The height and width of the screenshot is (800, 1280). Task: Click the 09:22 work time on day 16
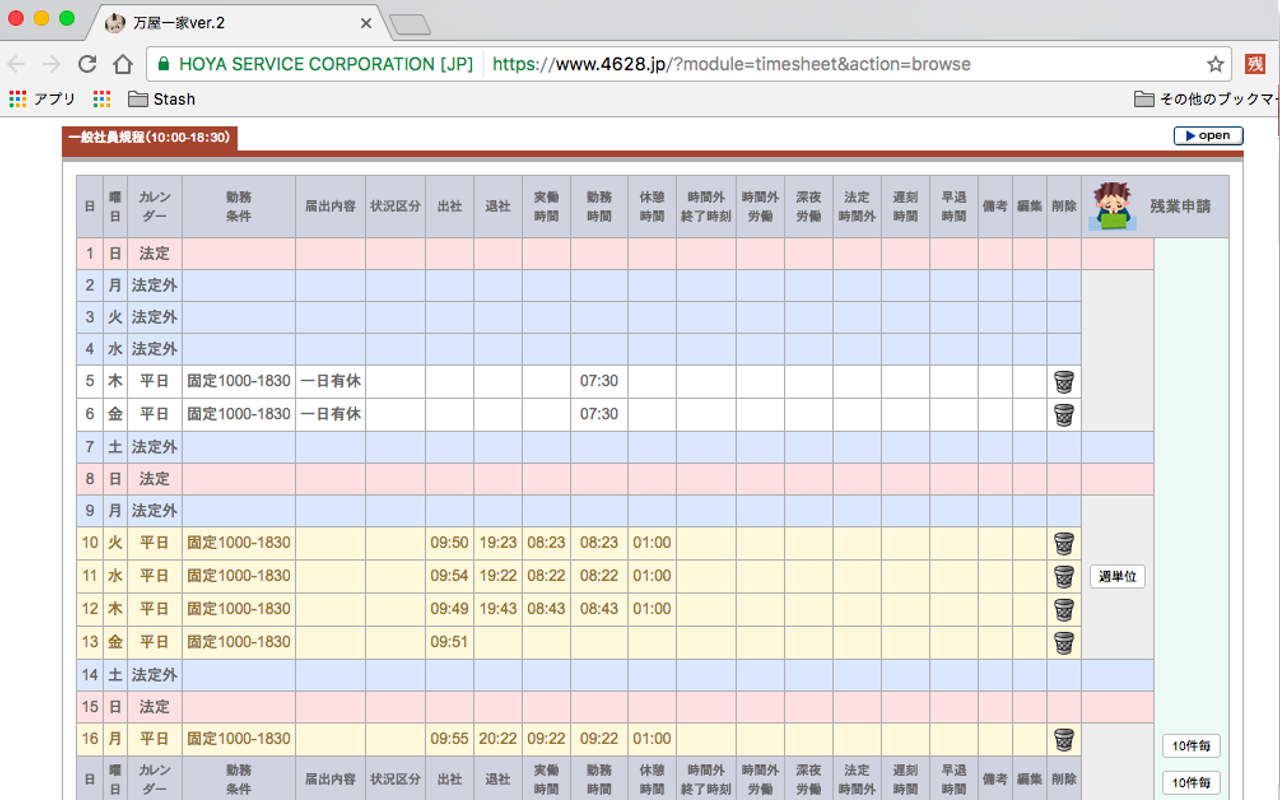(599, 739)
